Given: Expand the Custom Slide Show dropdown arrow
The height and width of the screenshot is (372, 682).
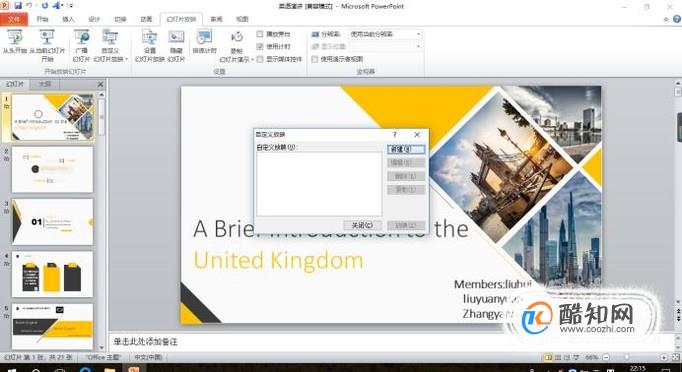Looking at the screenshot, I should (127, 59).
